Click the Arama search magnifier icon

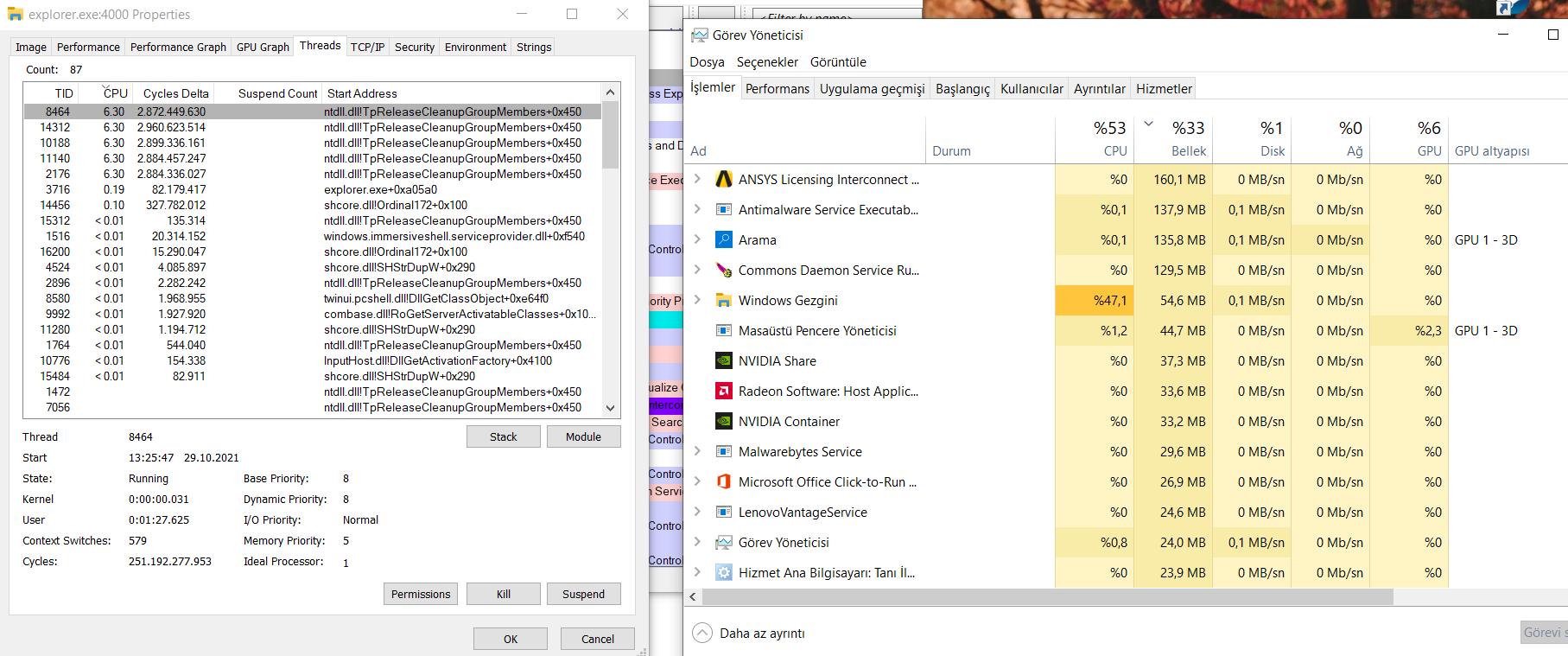(724, 240)
